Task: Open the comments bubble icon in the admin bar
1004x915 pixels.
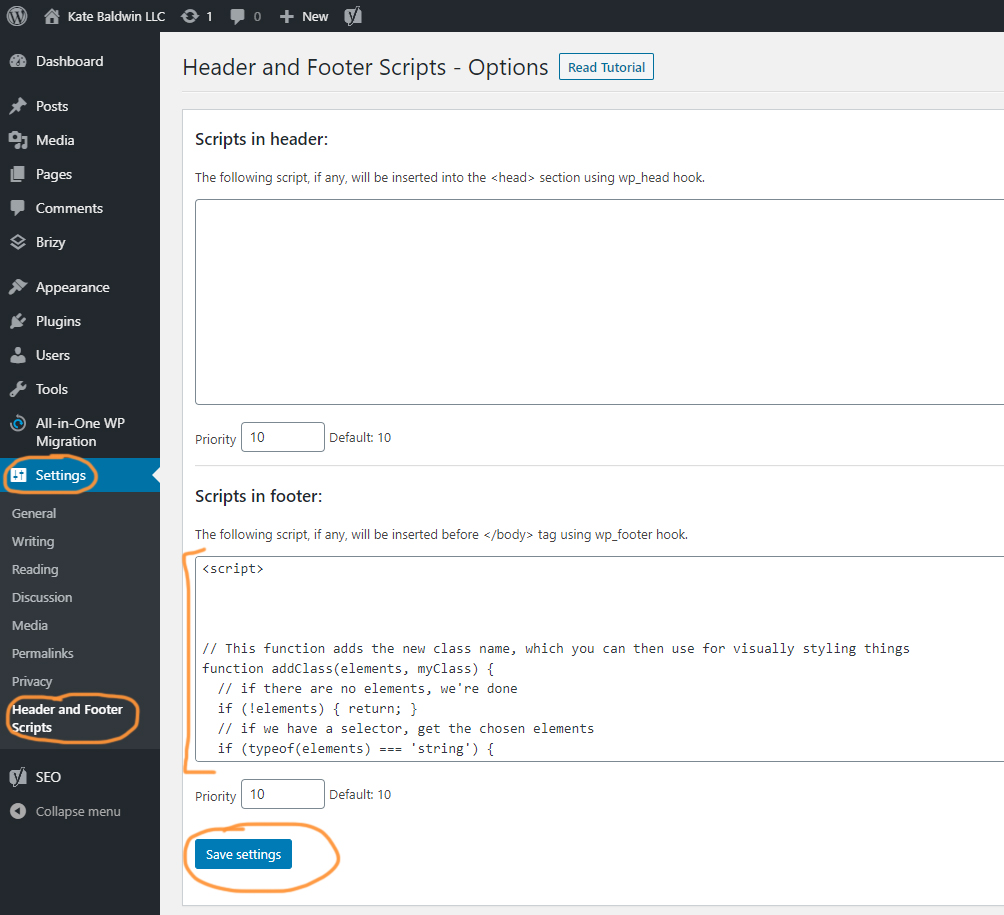Action: [238, 16]
